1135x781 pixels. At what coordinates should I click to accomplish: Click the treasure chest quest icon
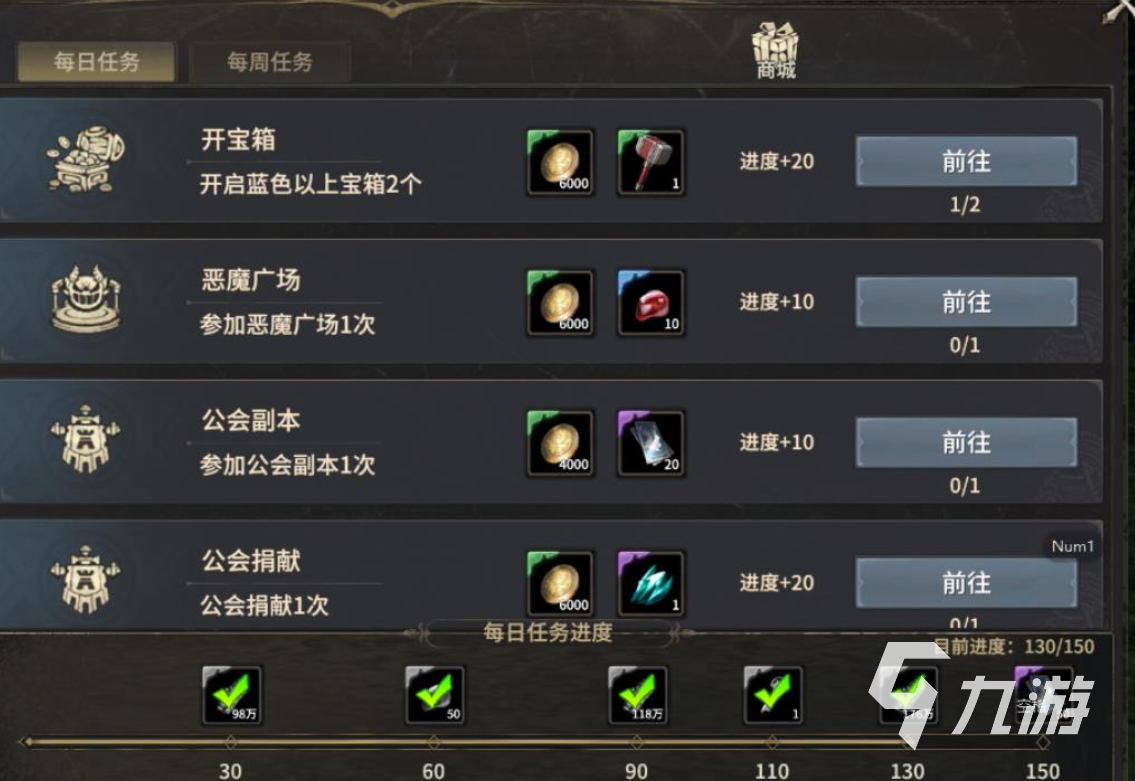click(86, 159)
